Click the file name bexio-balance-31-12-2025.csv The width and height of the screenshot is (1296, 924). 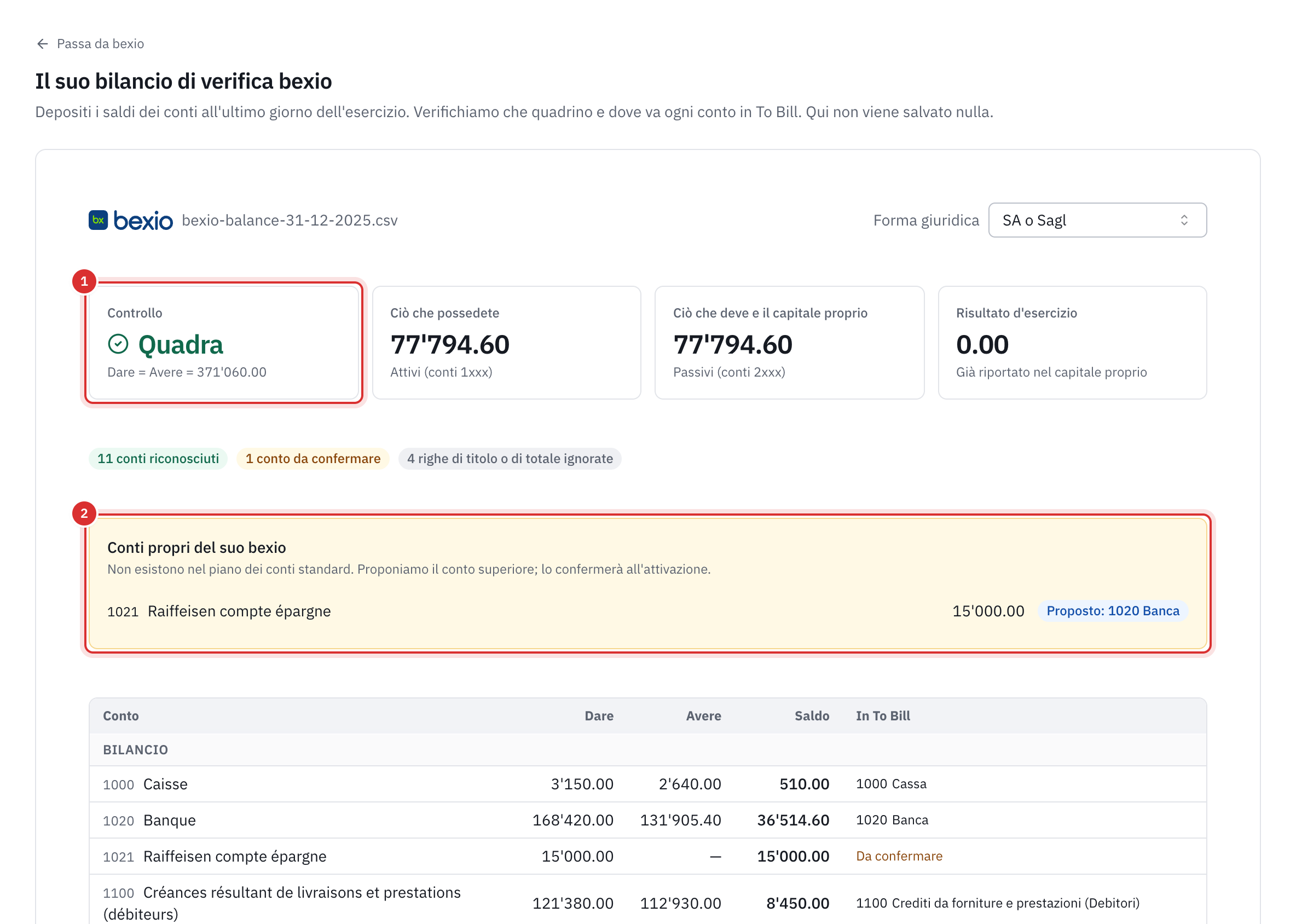[290, 220]
